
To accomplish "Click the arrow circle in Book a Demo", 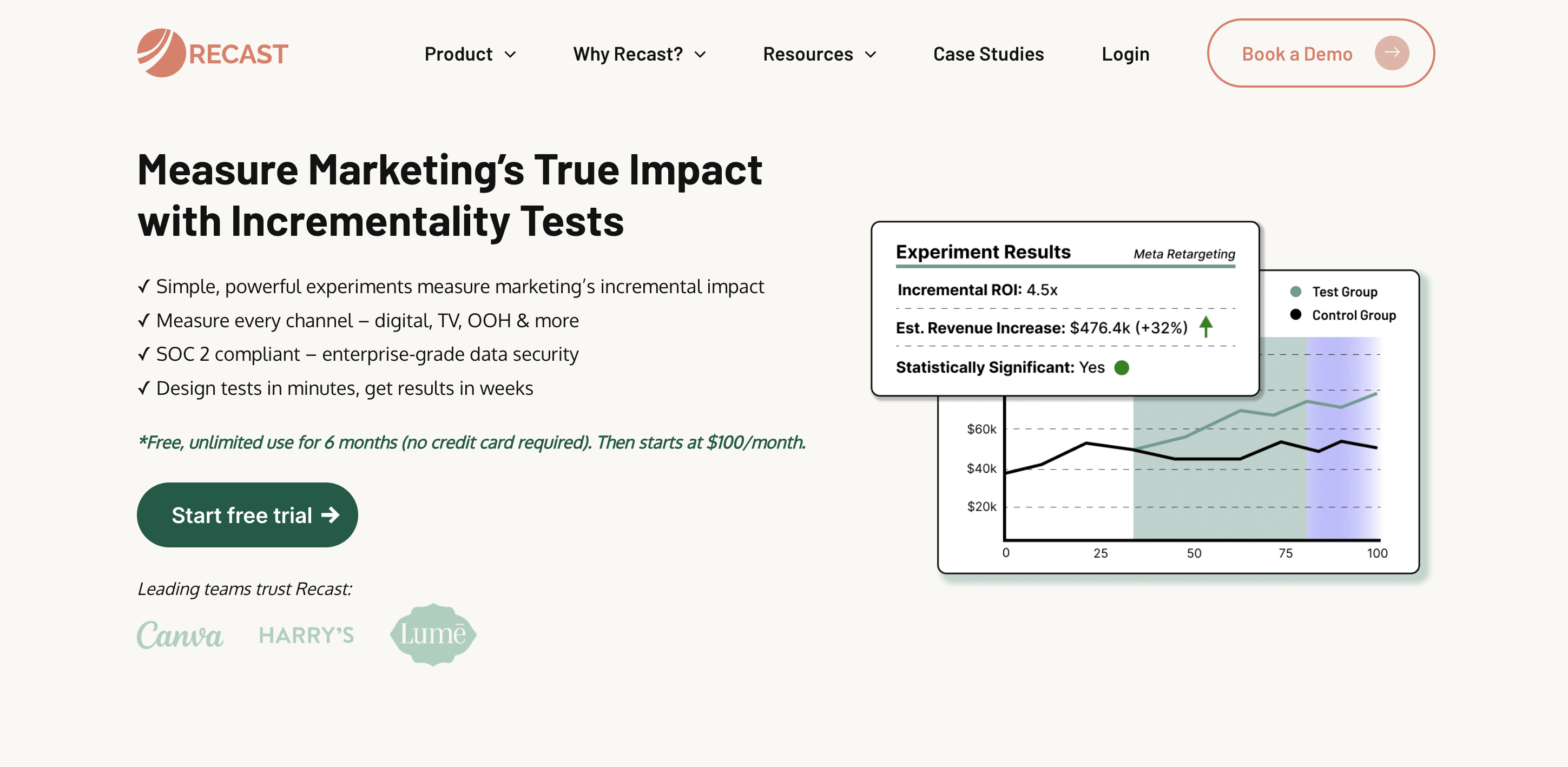I will tap(1392, 53).
